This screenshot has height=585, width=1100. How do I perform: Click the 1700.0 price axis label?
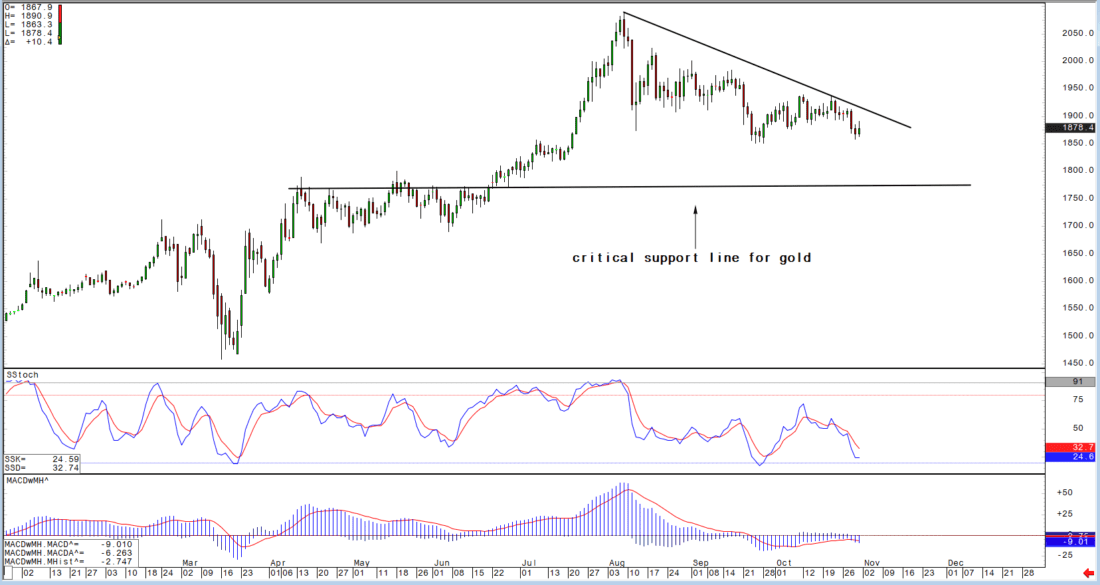coord(1078,226)
